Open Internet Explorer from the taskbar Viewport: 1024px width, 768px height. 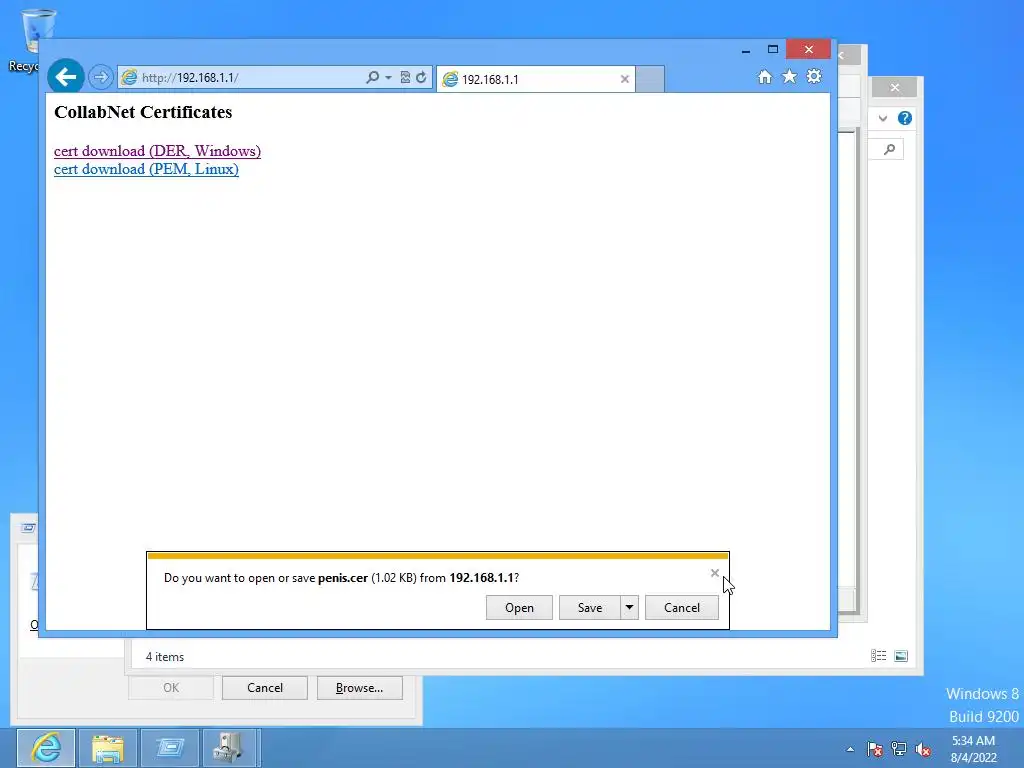[x=46, y=748]
